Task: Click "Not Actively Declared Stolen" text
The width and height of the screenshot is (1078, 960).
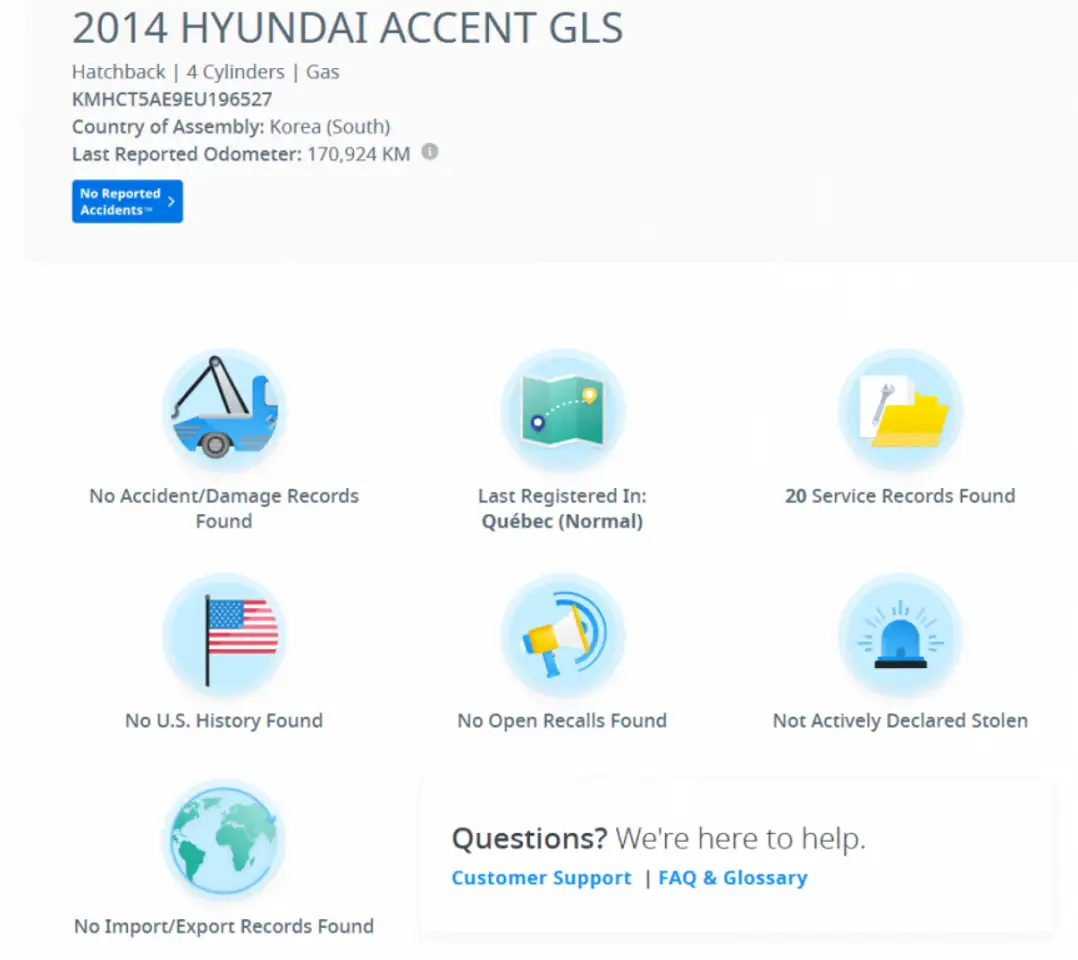Action: [900, 721]
